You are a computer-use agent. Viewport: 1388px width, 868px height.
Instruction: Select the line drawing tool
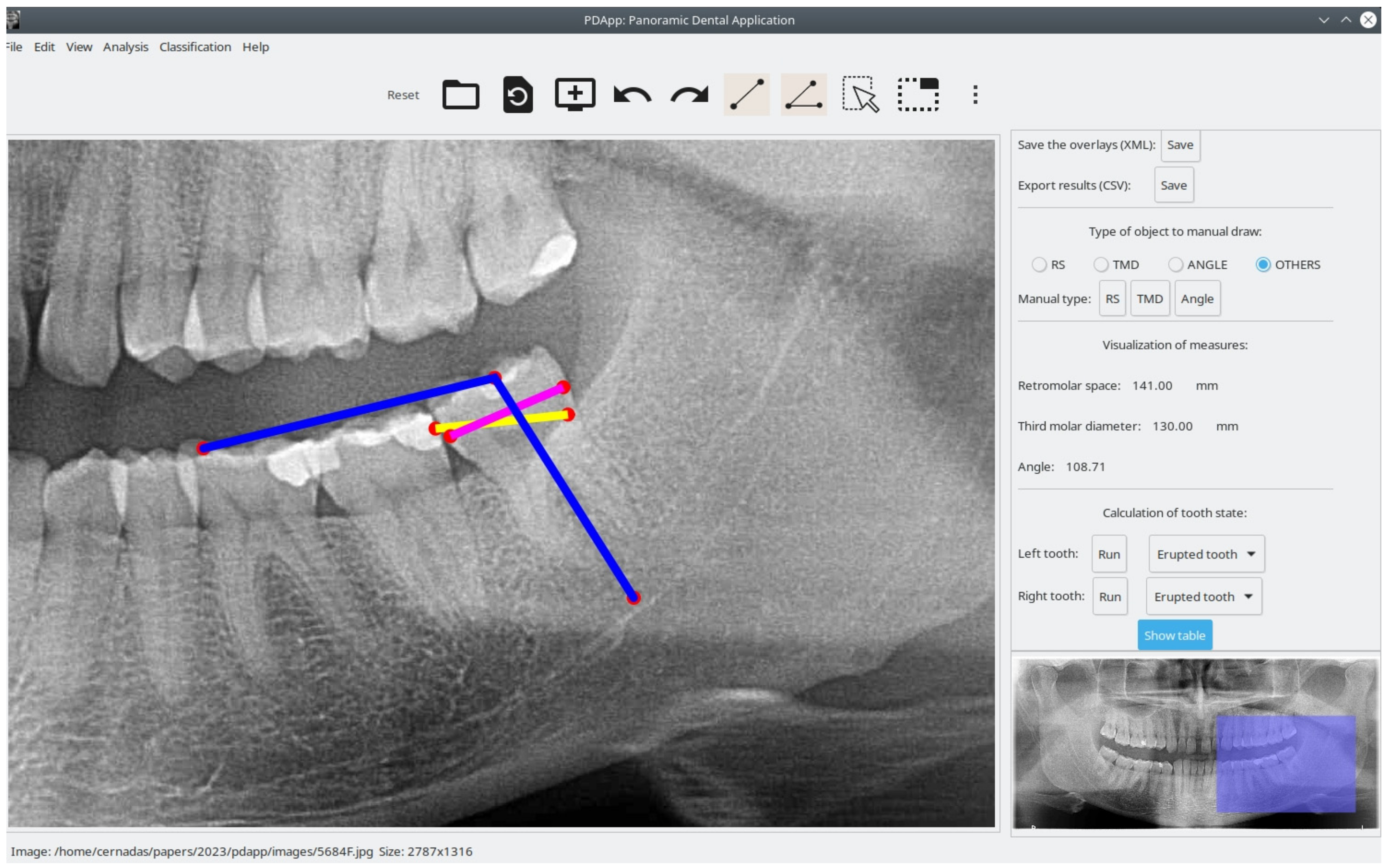point(746,95)
